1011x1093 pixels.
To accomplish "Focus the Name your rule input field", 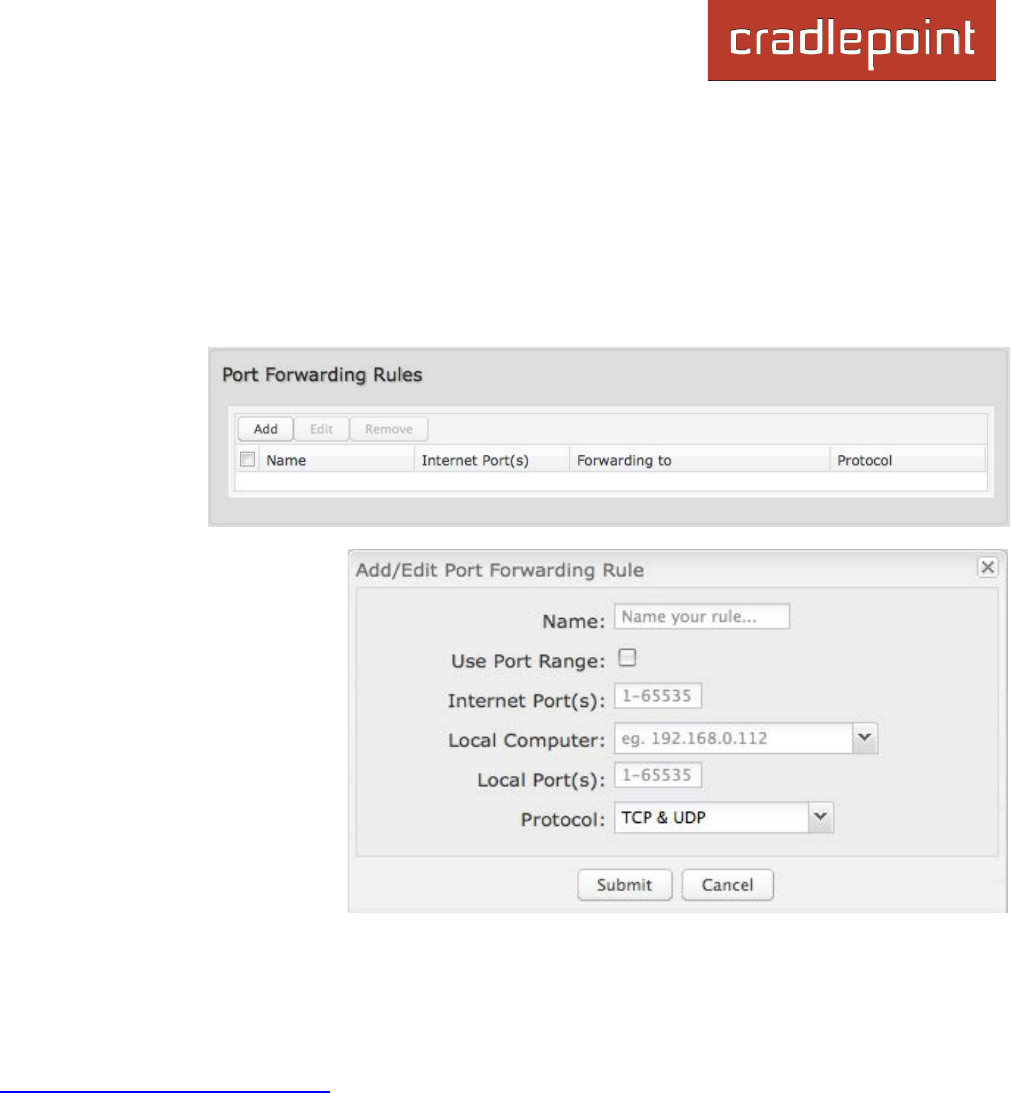I will click(701, 617).
